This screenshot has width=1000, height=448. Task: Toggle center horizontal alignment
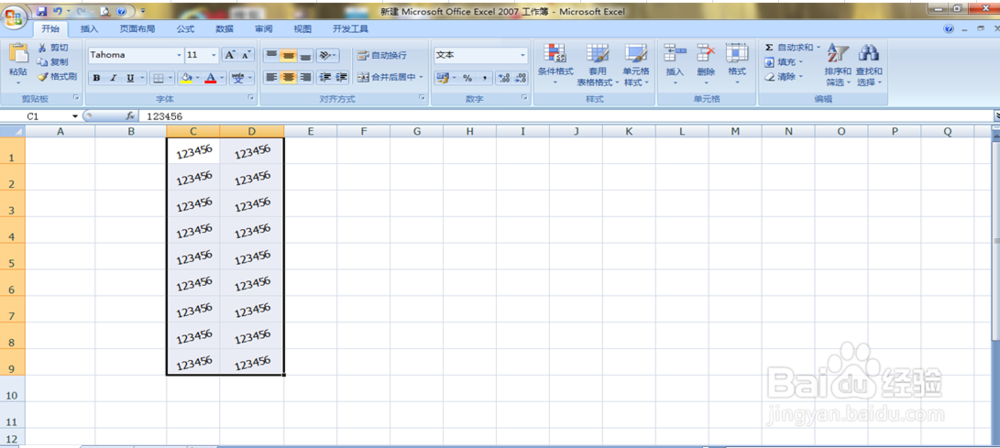click(x=289, y=77)
